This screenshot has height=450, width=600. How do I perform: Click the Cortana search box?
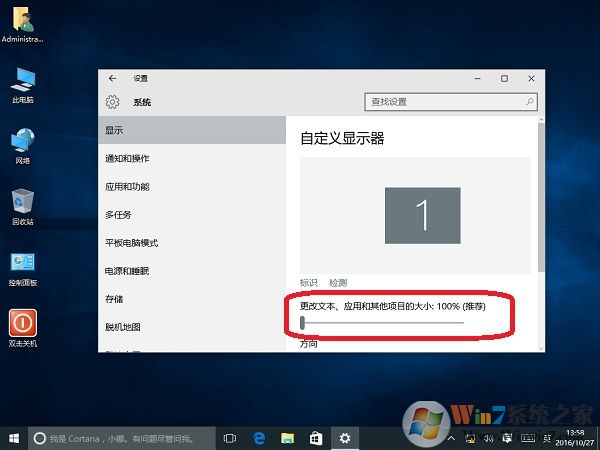tap(122, 438)
